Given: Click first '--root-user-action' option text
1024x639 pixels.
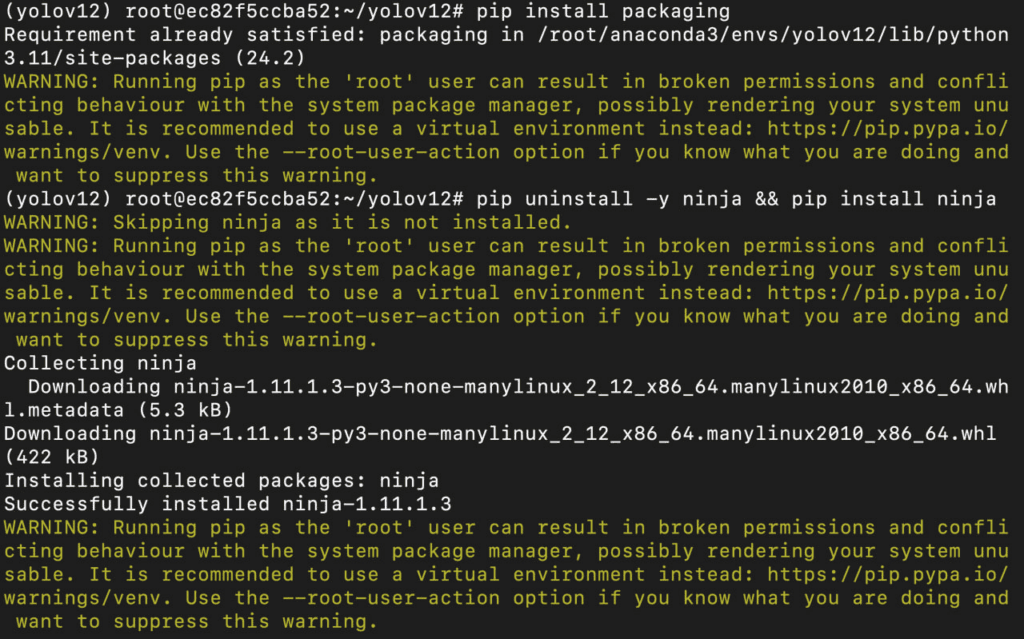Looking at the screenshot, I should (x=391, y=152).
